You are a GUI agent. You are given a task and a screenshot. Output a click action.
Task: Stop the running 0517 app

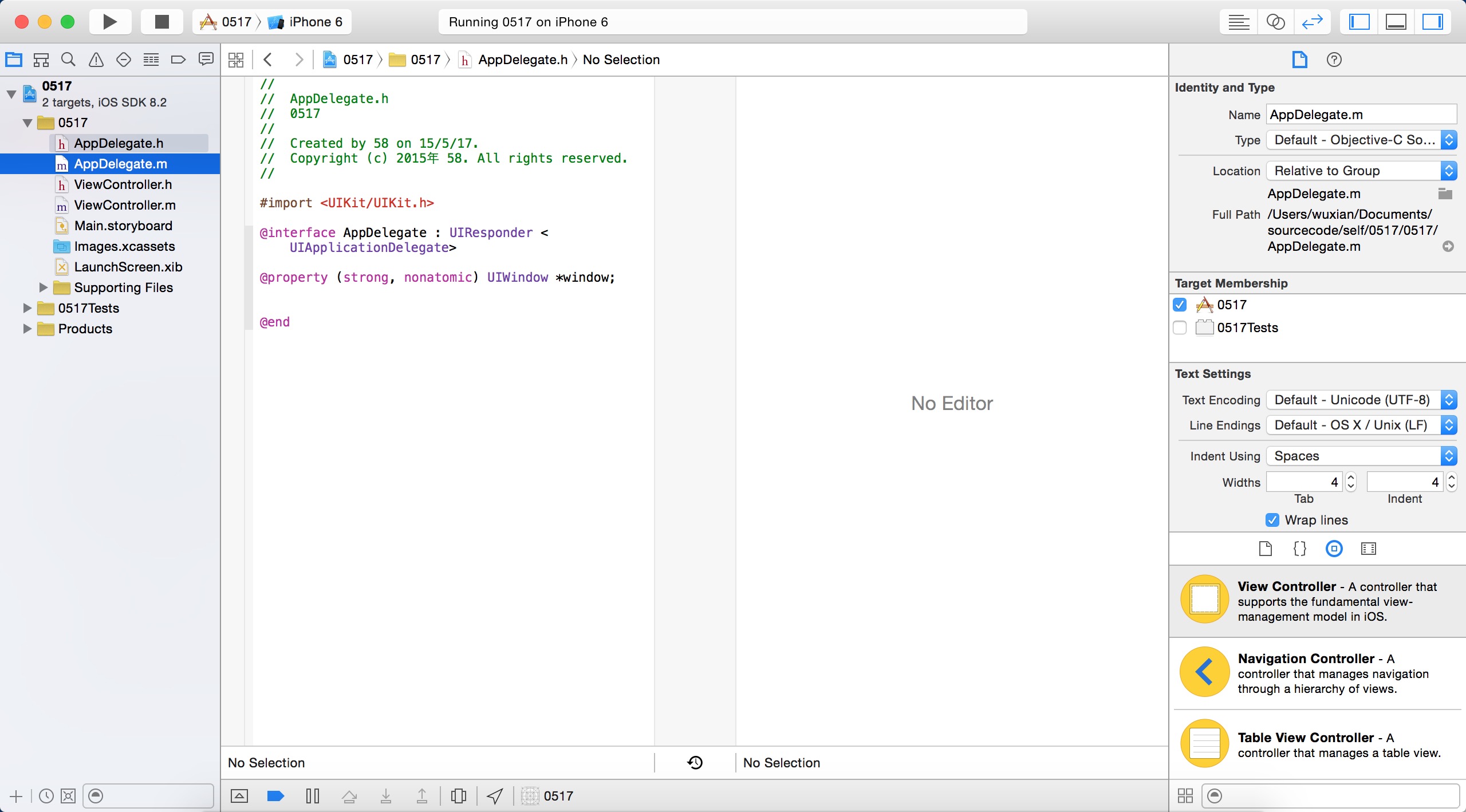162,22
